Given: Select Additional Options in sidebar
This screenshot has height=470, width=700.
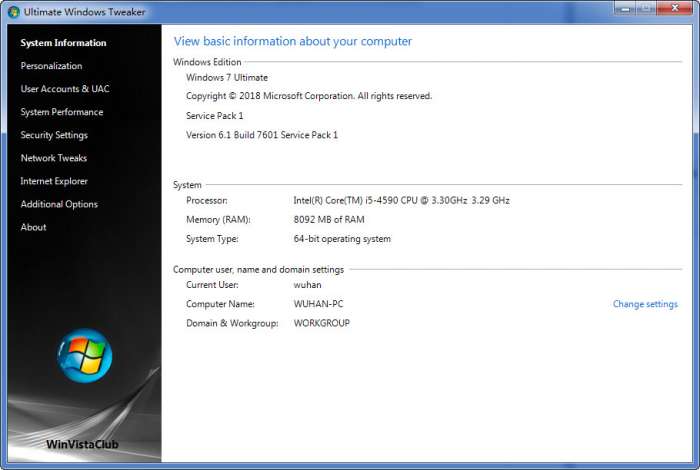Looking at the screenshot, I should (59, 204).
